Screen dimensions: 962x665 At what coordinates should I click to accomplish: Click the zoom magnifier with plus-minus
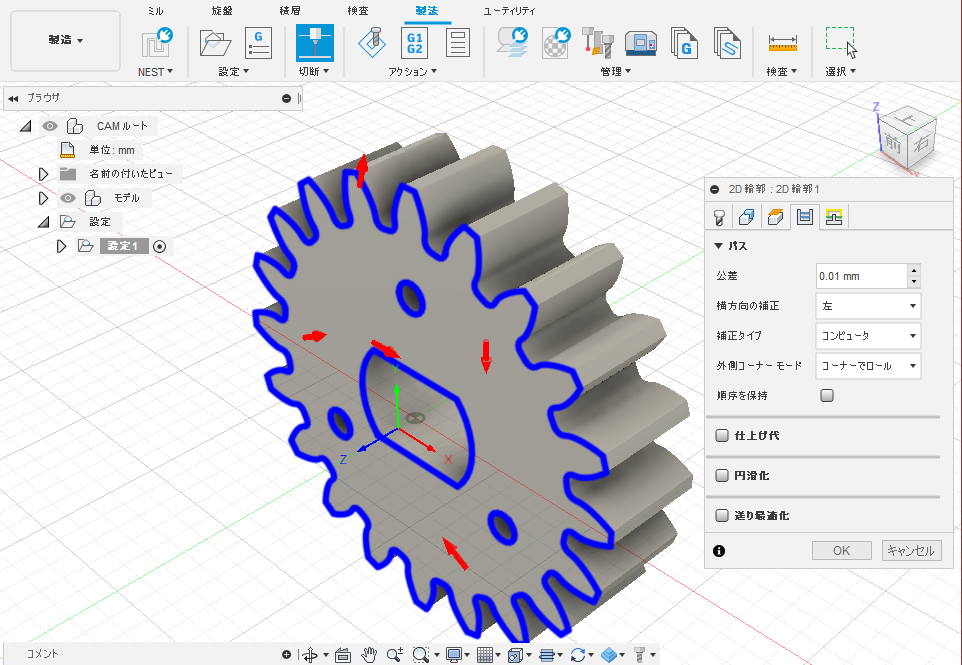pos(395,655)
